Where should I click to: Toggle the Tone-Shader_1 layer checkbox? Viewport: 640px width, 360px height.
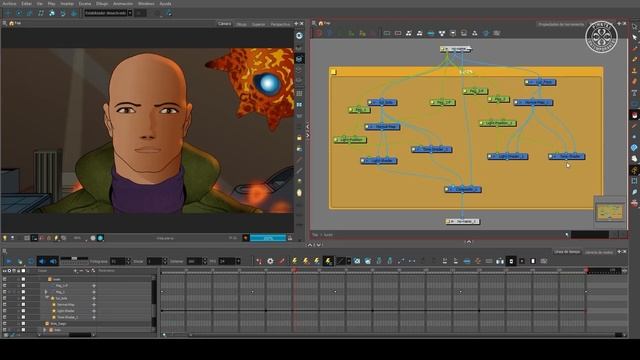coord(23,317)
